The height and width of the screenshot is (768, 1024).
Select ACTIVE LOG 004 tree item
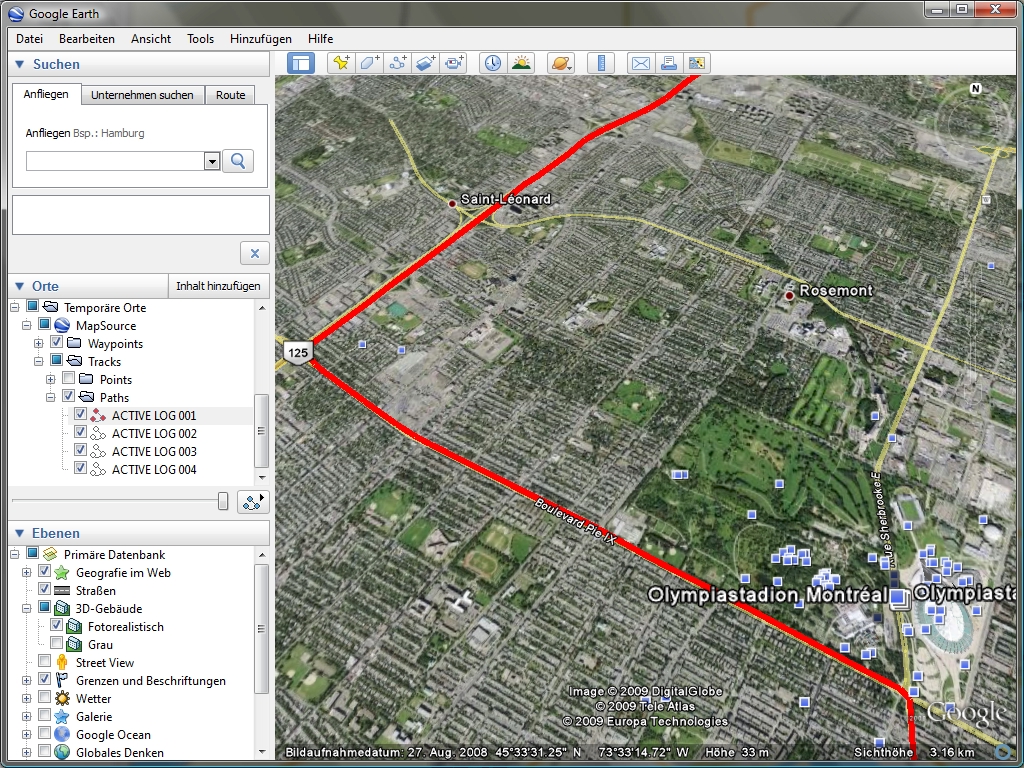point(154,470)
